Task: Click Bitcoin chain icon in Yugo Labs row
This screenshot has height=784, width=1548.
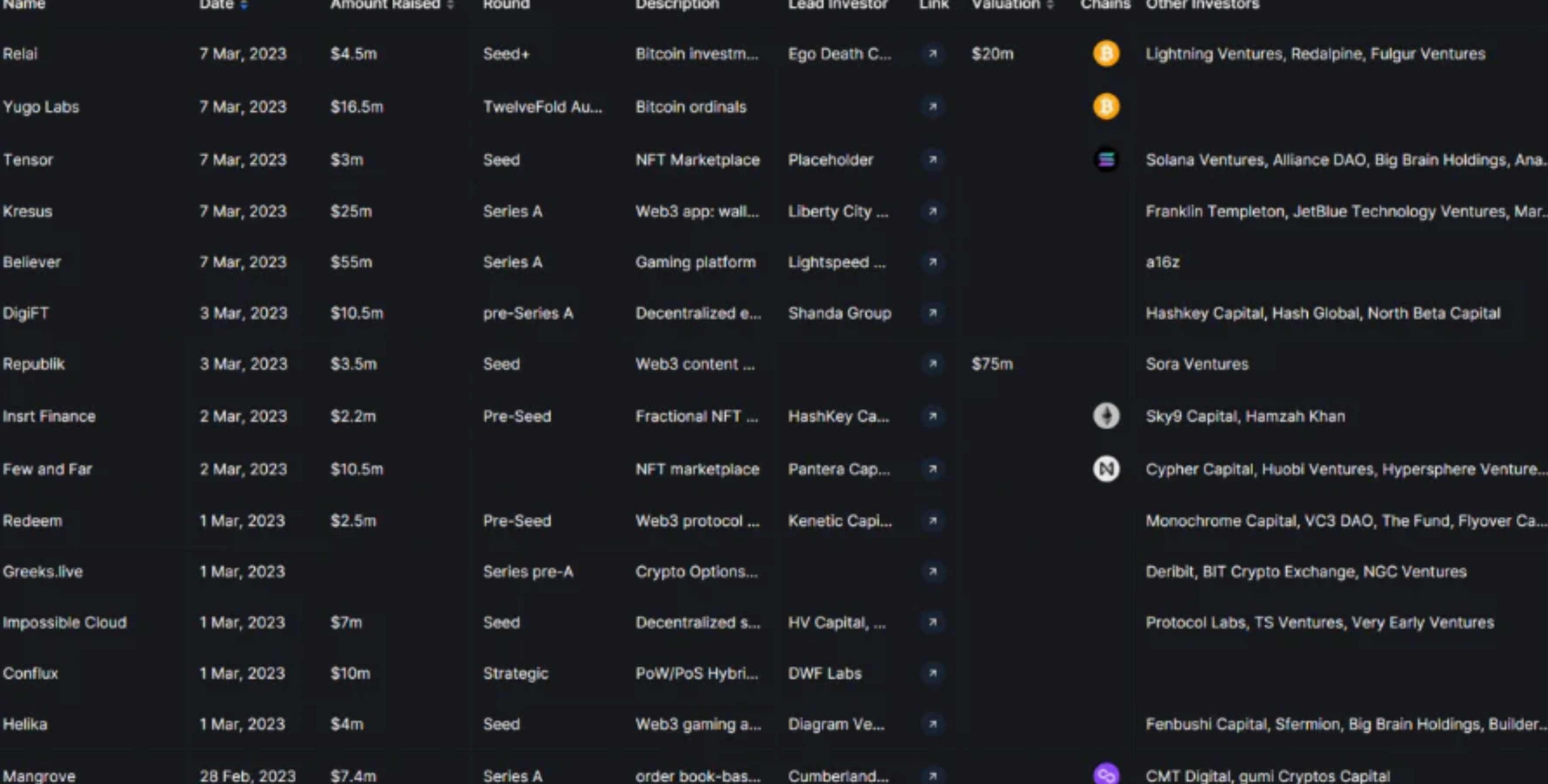Action: tap(1106, 107)
